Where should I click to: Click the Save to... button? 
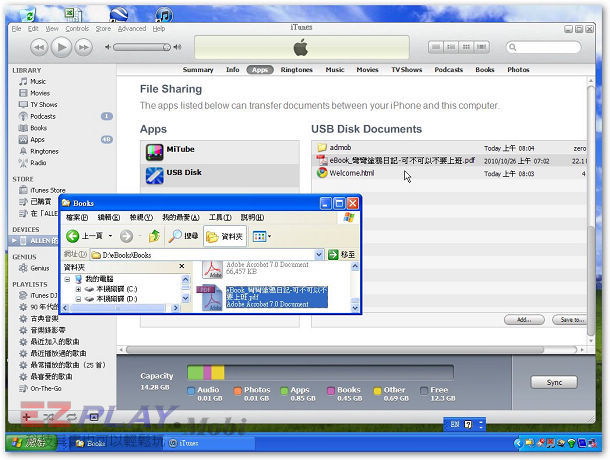[571, 320]
